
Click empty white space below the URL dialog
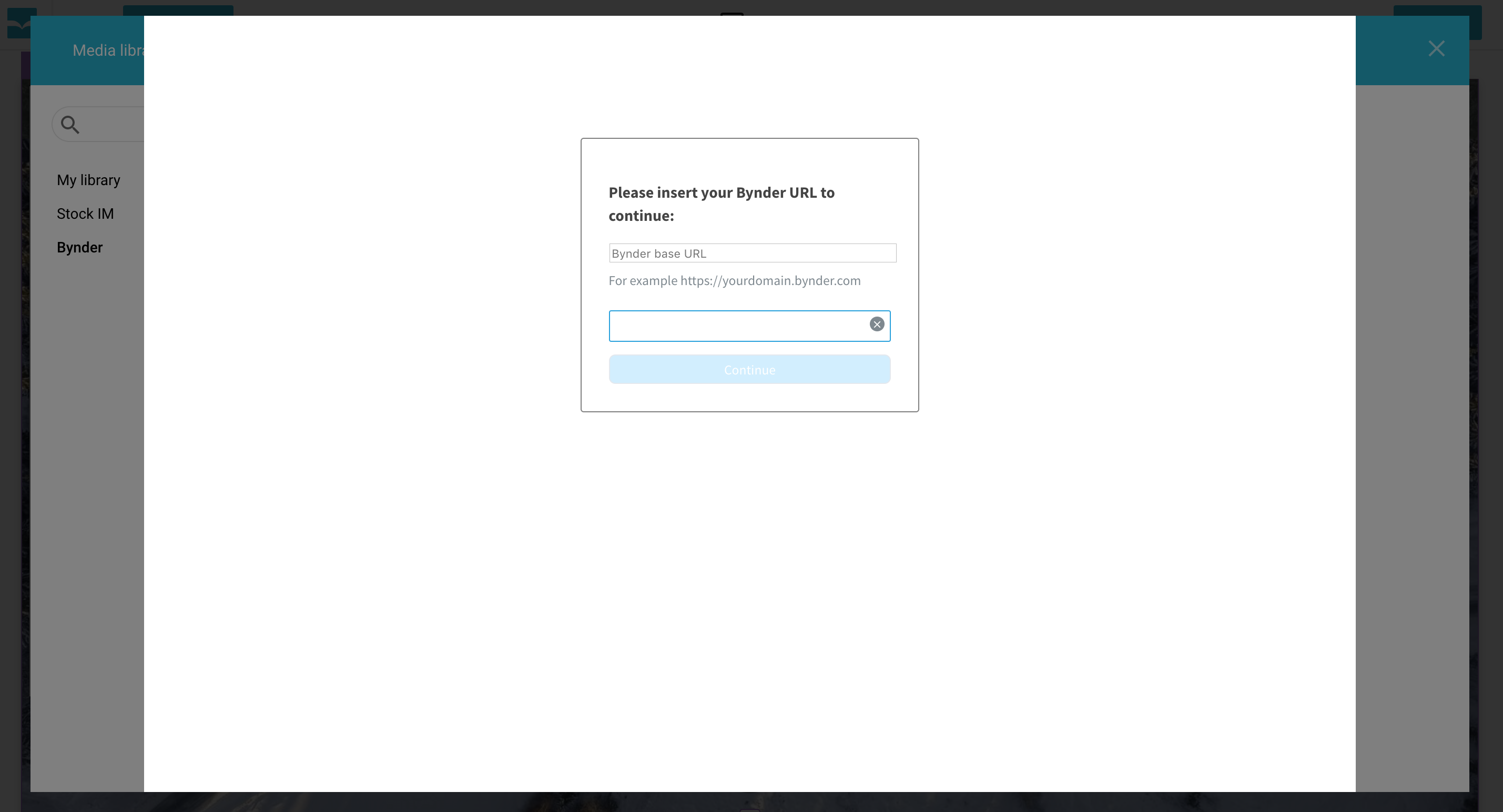click(749, 583)
